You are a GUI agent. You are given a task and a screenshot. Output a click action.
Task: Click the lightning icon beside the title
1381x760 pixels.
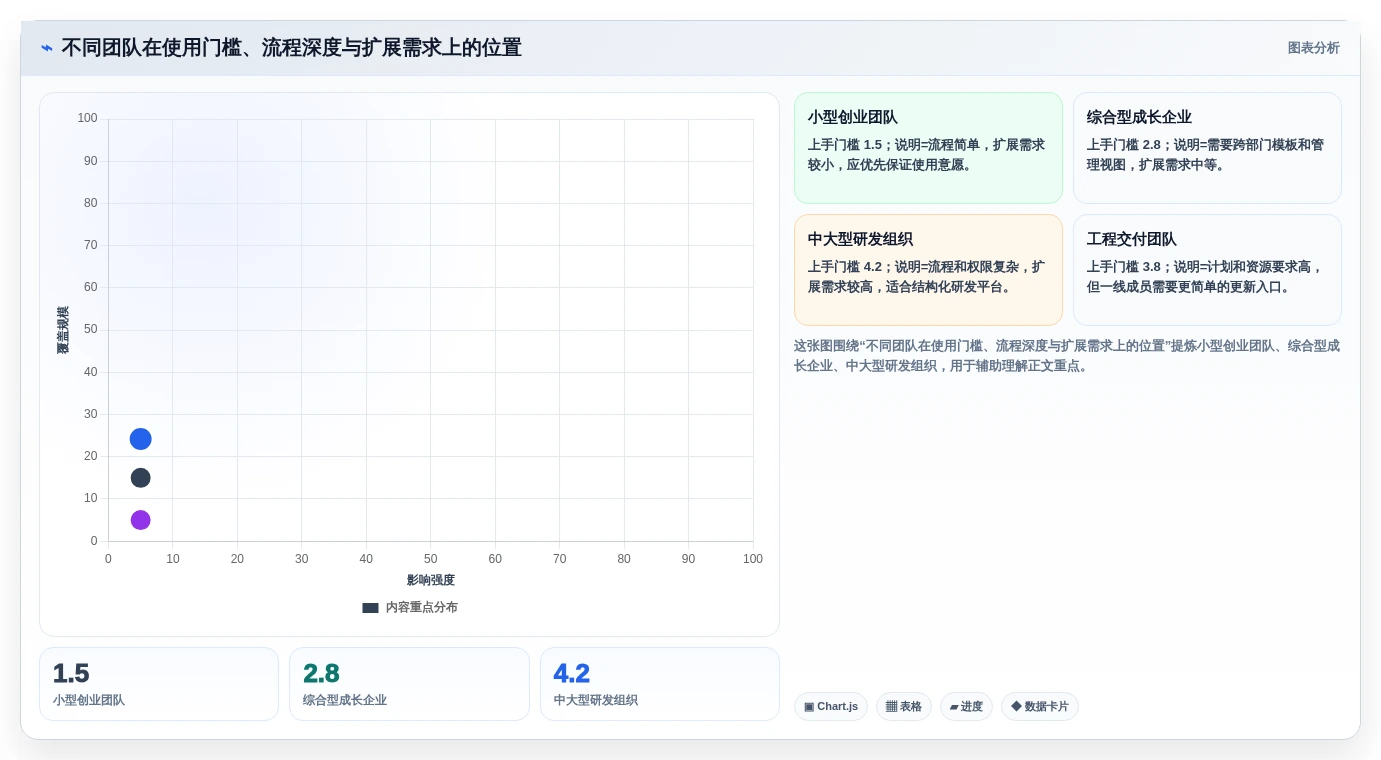coord(47,48)
